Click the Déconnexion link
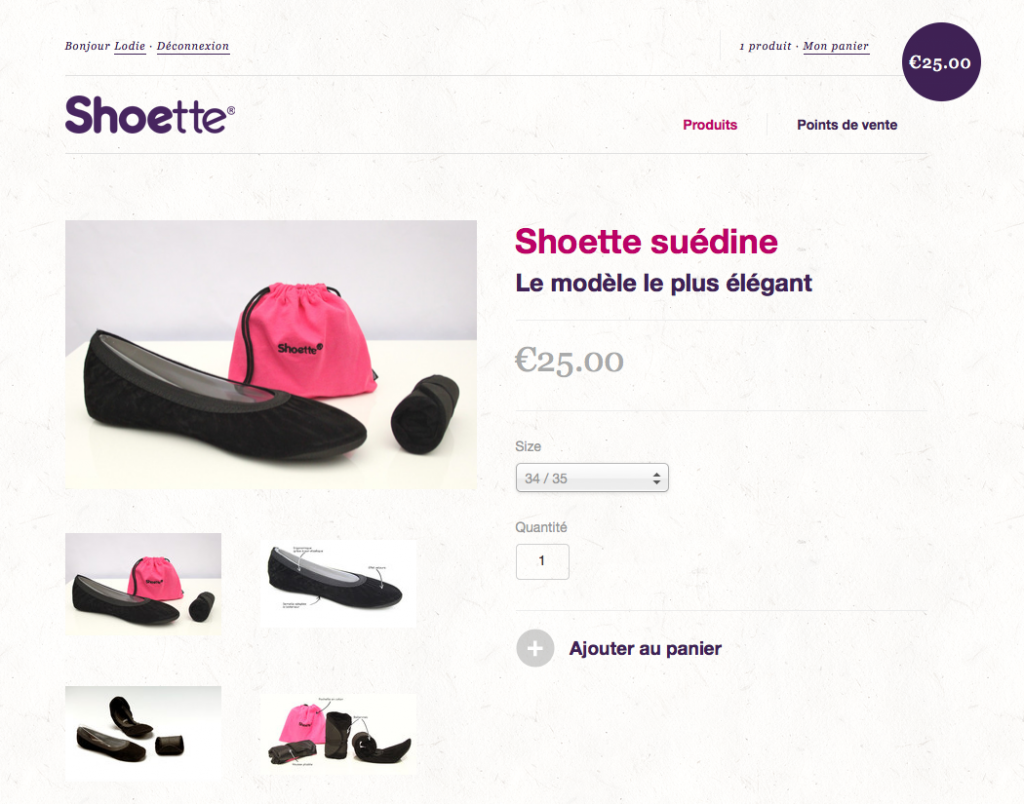This screenshot has width=1024, height=804. [x=193, y=46]
